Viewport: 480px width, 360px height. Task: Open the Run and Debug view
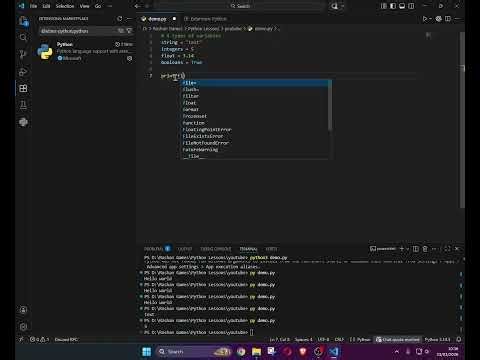(23, 71)
